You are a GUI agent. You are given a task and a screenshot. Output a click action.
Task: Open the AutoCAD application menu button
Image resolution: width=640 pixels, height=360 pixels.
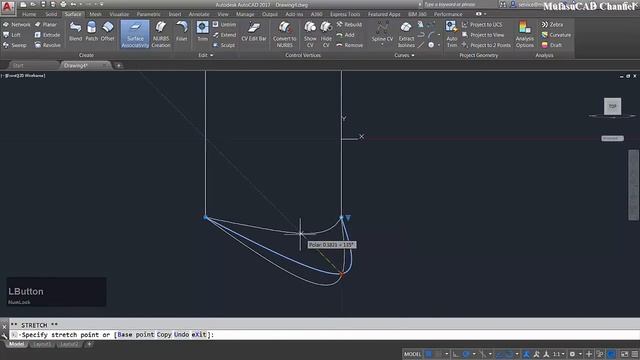pos(7,7)
